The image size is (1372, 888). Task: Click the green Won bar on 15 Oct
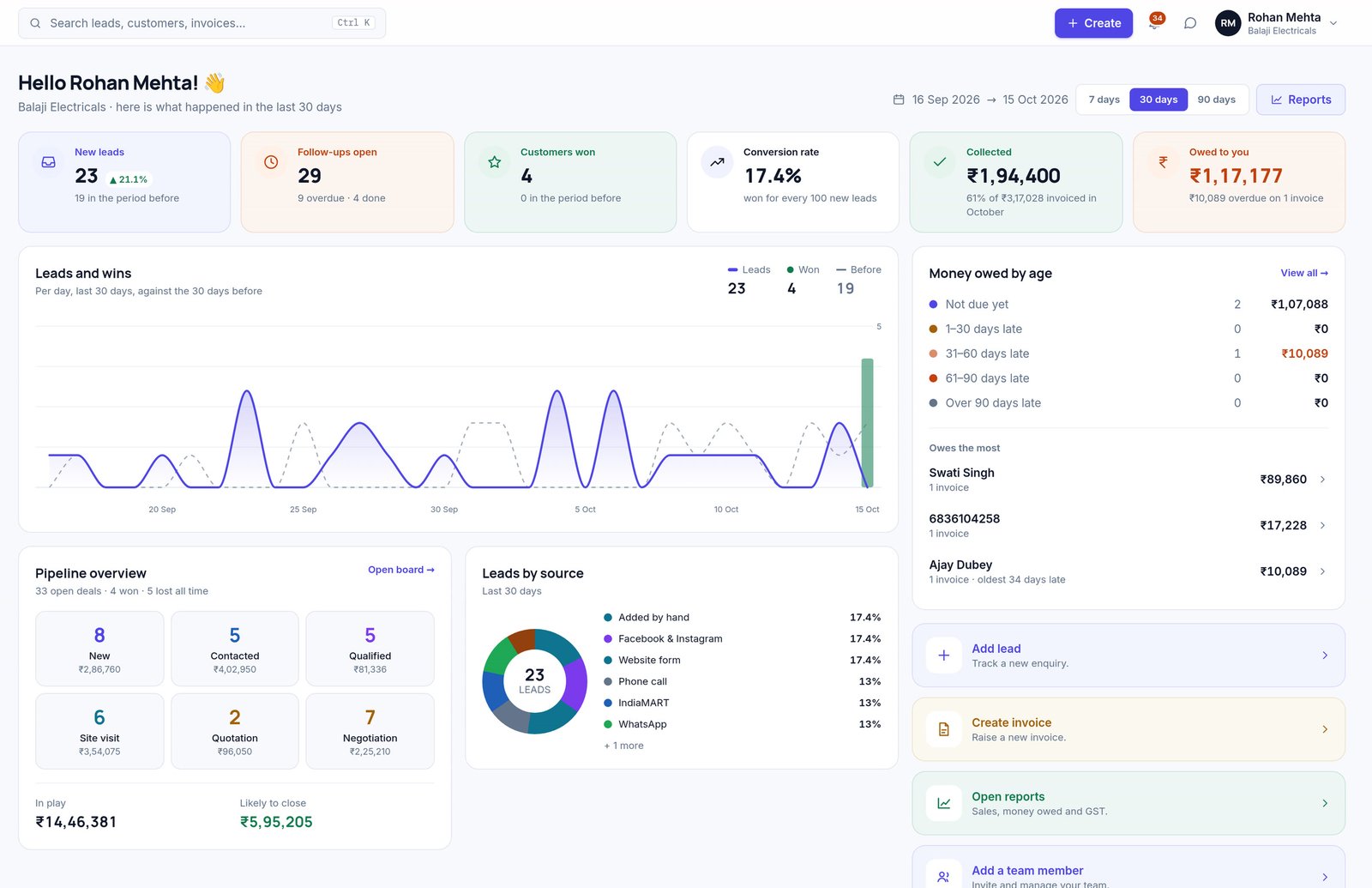click(x=867, y=423)
